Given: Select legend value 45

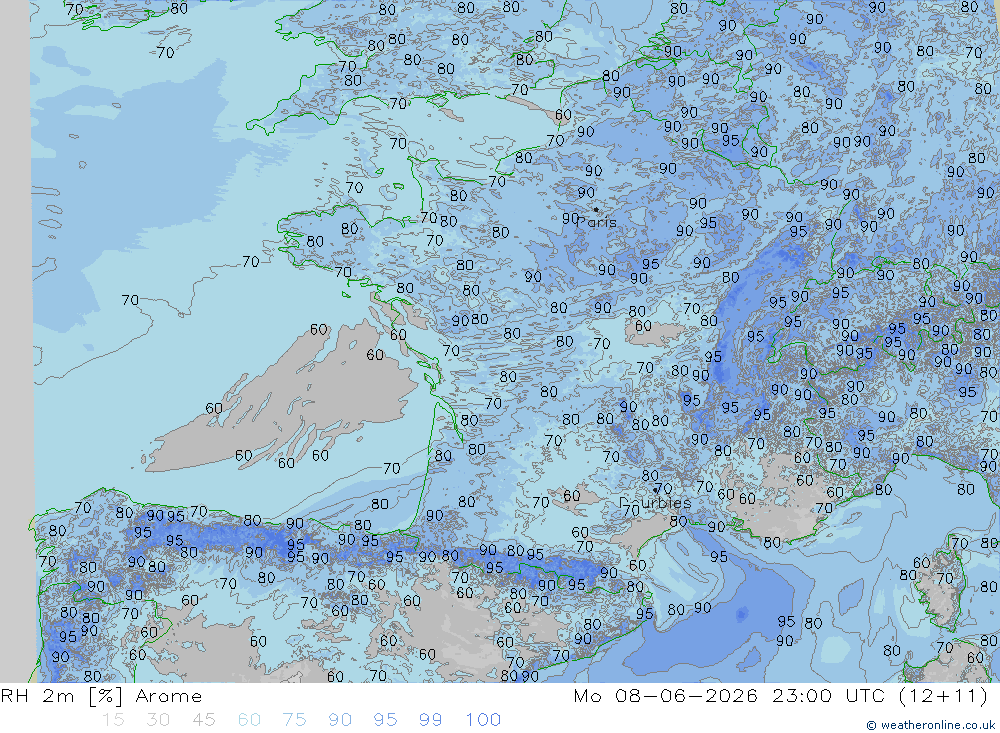Looking at the screenshot, I should point(203,720).
